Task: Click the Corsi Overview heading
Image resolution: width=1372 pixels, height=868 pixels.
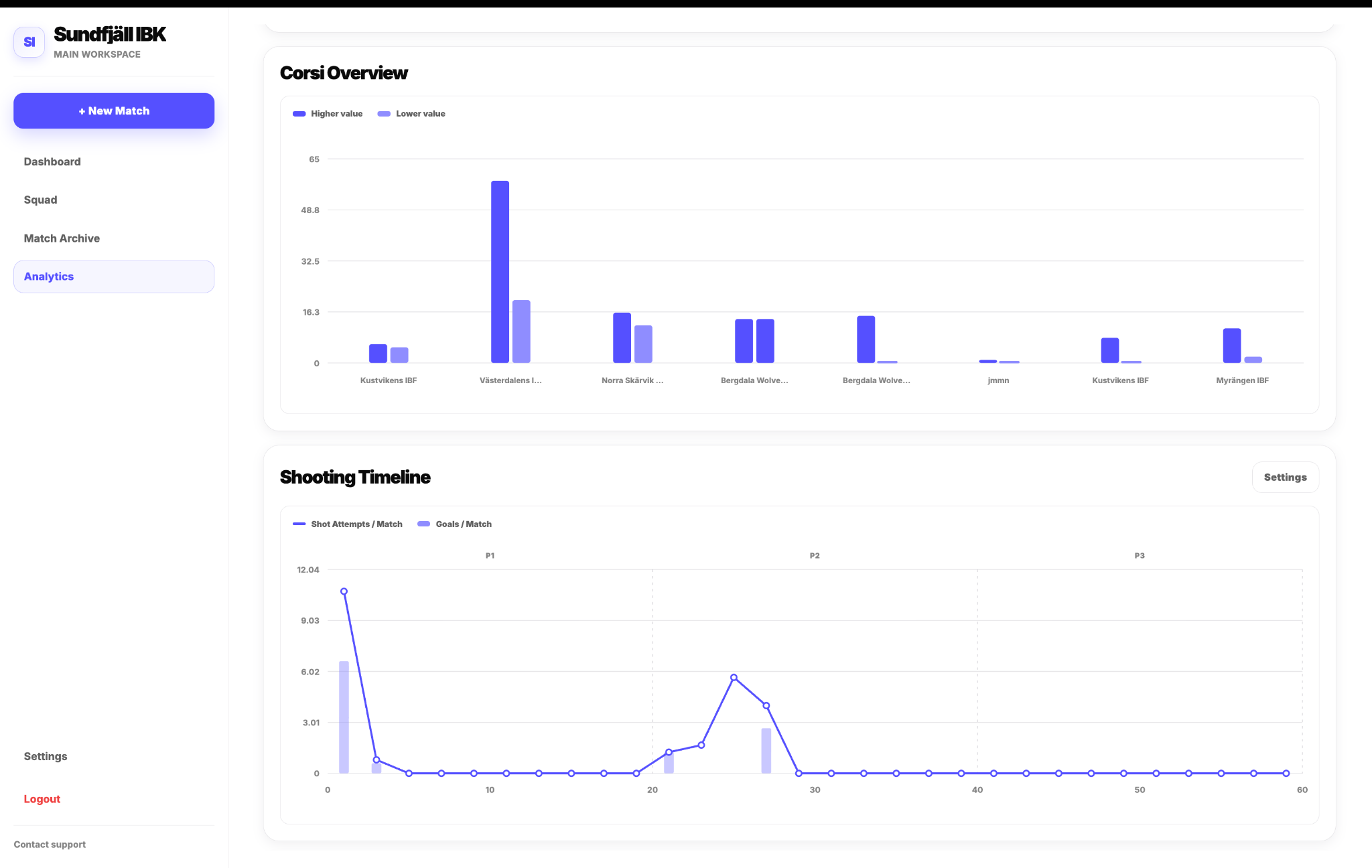Action: coord(344,73)
